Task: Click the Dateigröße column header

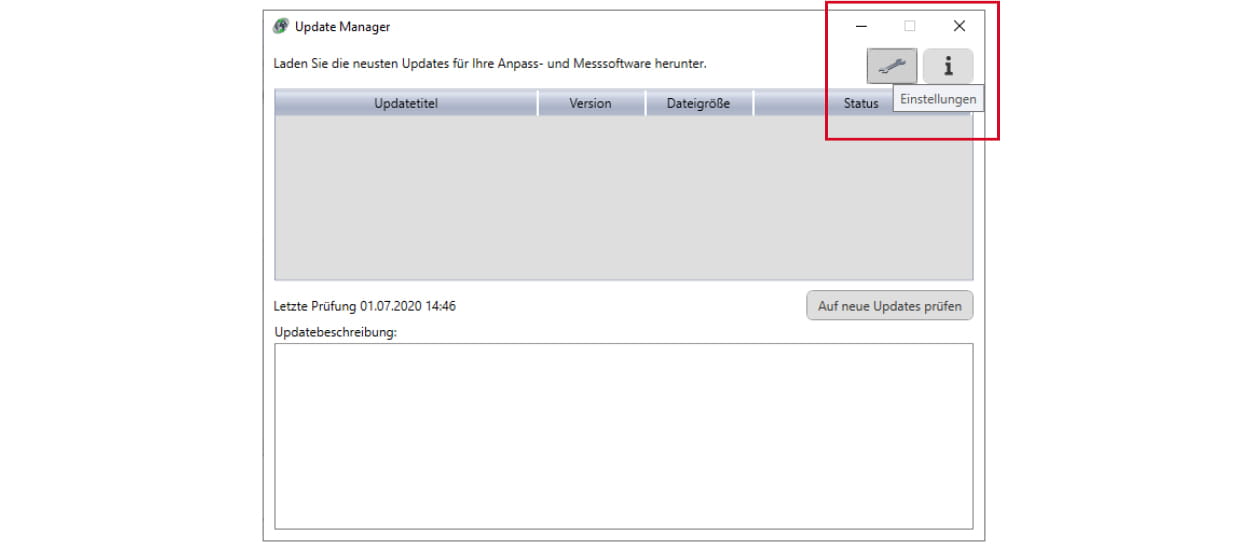Action: pyautogui.click(x=698, y=103)
